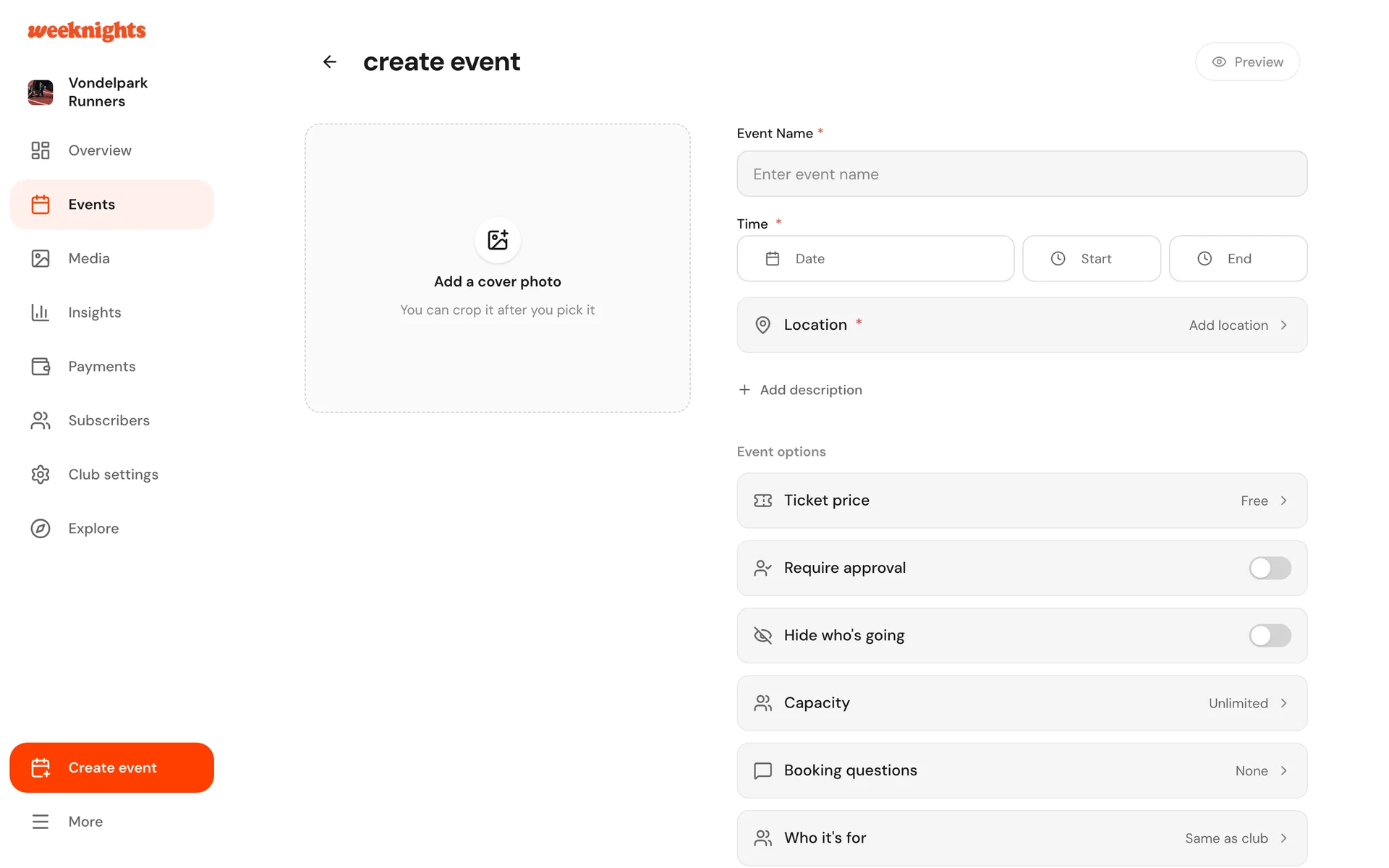Screen dimensions: 1389x868
Task: Click the Overview grid icon in sidebar
Action: coord(41,150)
